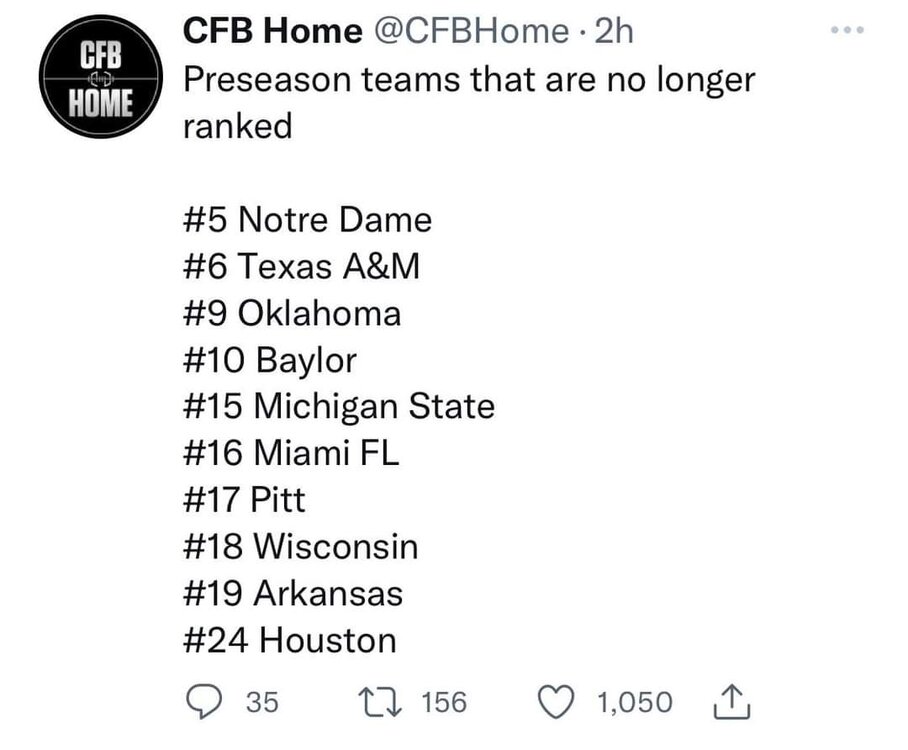Click the "#15 Michigan State" line
The image size is (908, 750).
coord(340,407)
